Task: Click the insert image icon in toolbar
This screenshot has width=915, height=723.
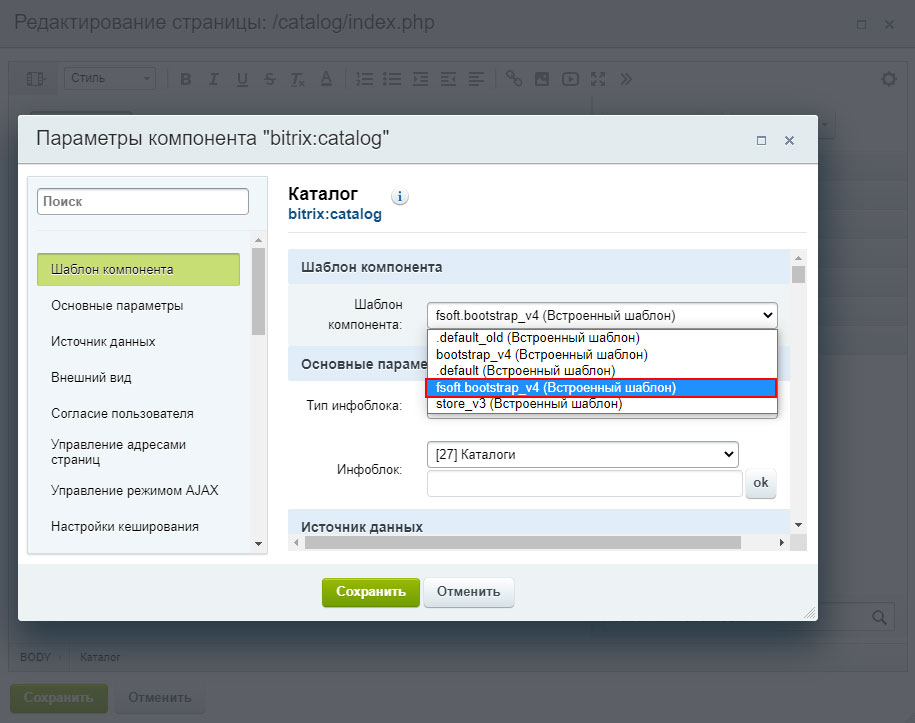Action: 541,79
